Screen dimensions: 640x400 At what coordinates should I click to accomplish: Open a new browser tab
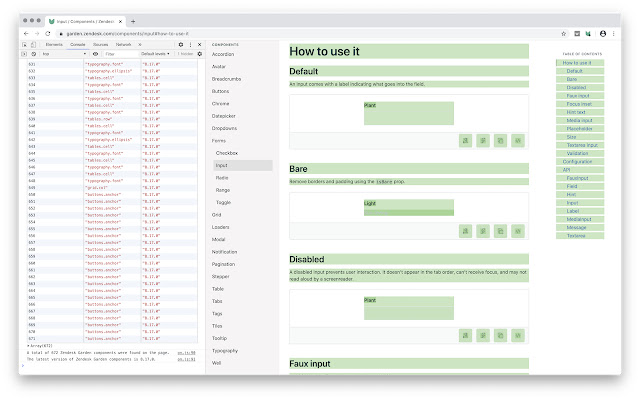133,20
